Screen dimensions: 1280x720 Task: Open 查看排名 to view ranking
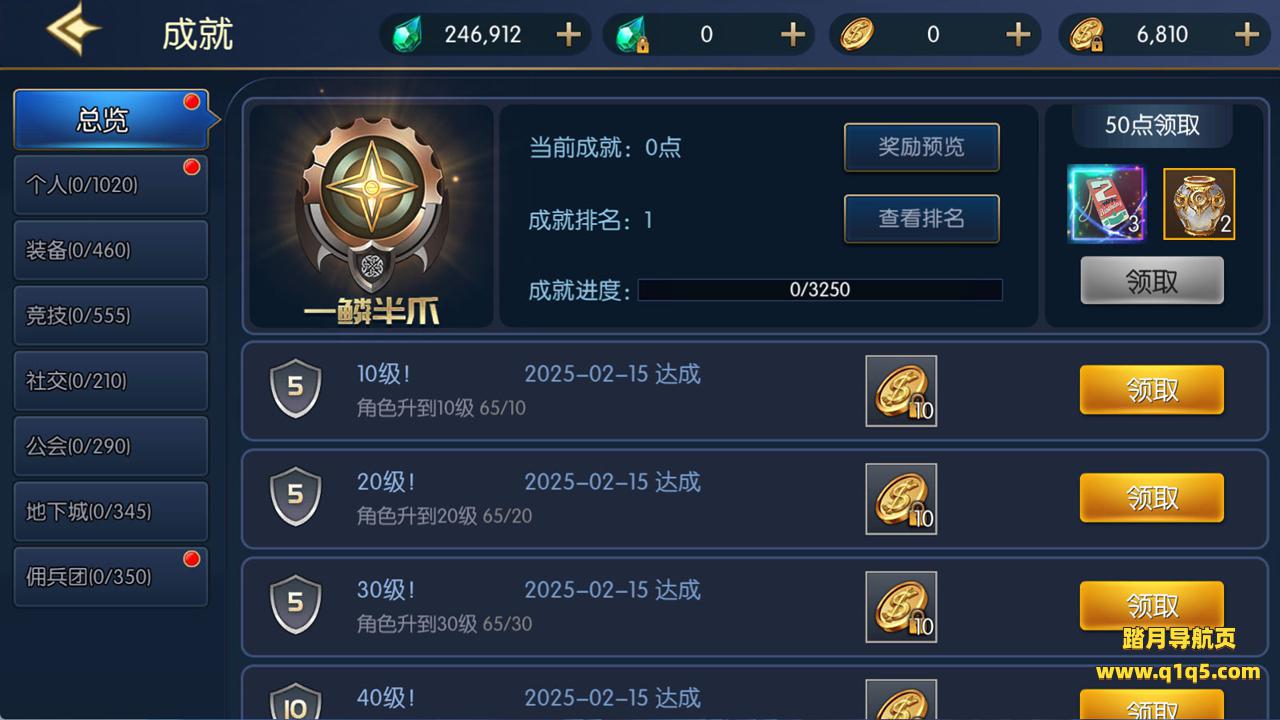click(x=922, y=219)
